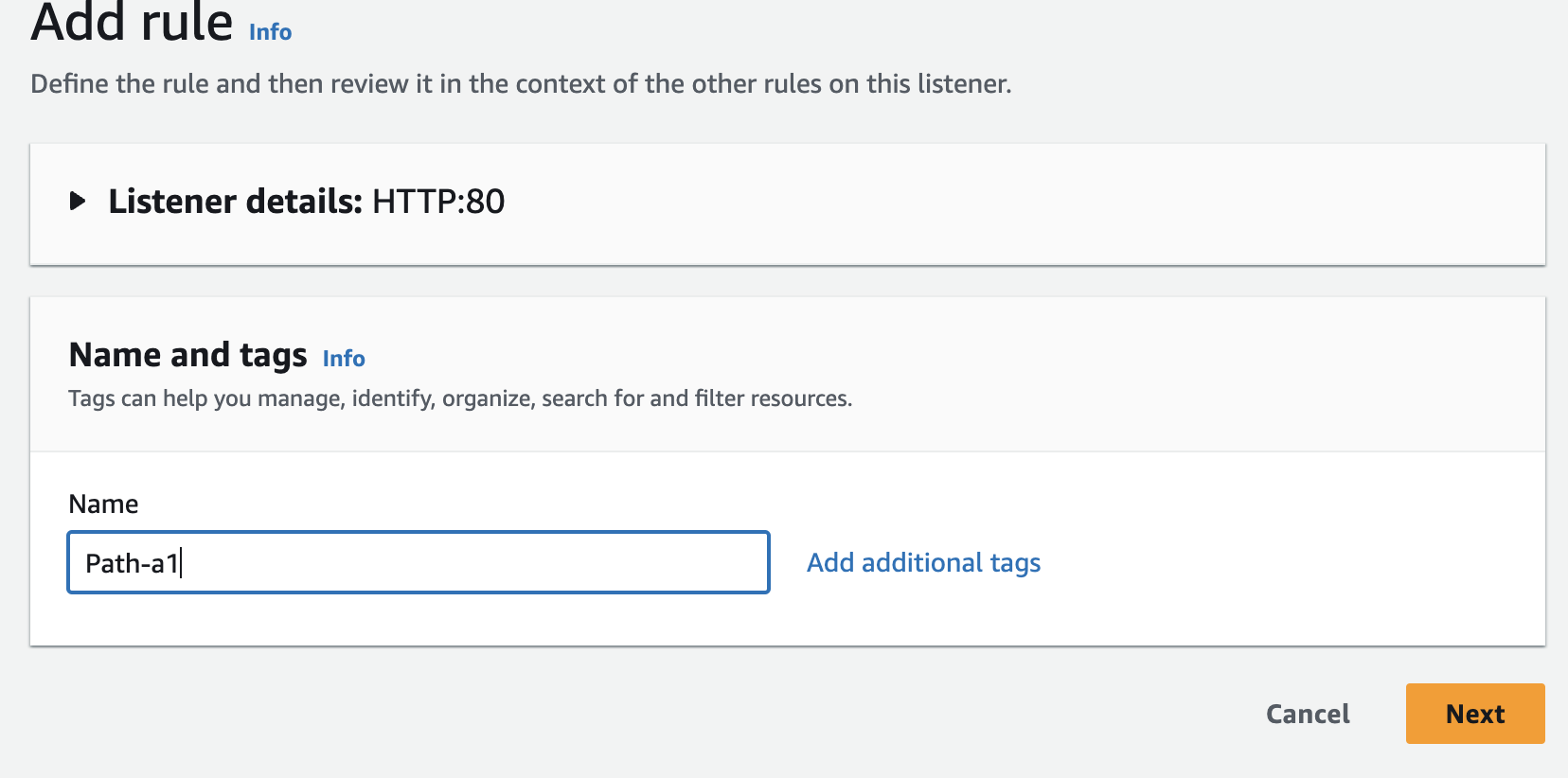Click the Add rule page heading
Viewport: 1568px width, 778px height.
[x=132, y=23]
